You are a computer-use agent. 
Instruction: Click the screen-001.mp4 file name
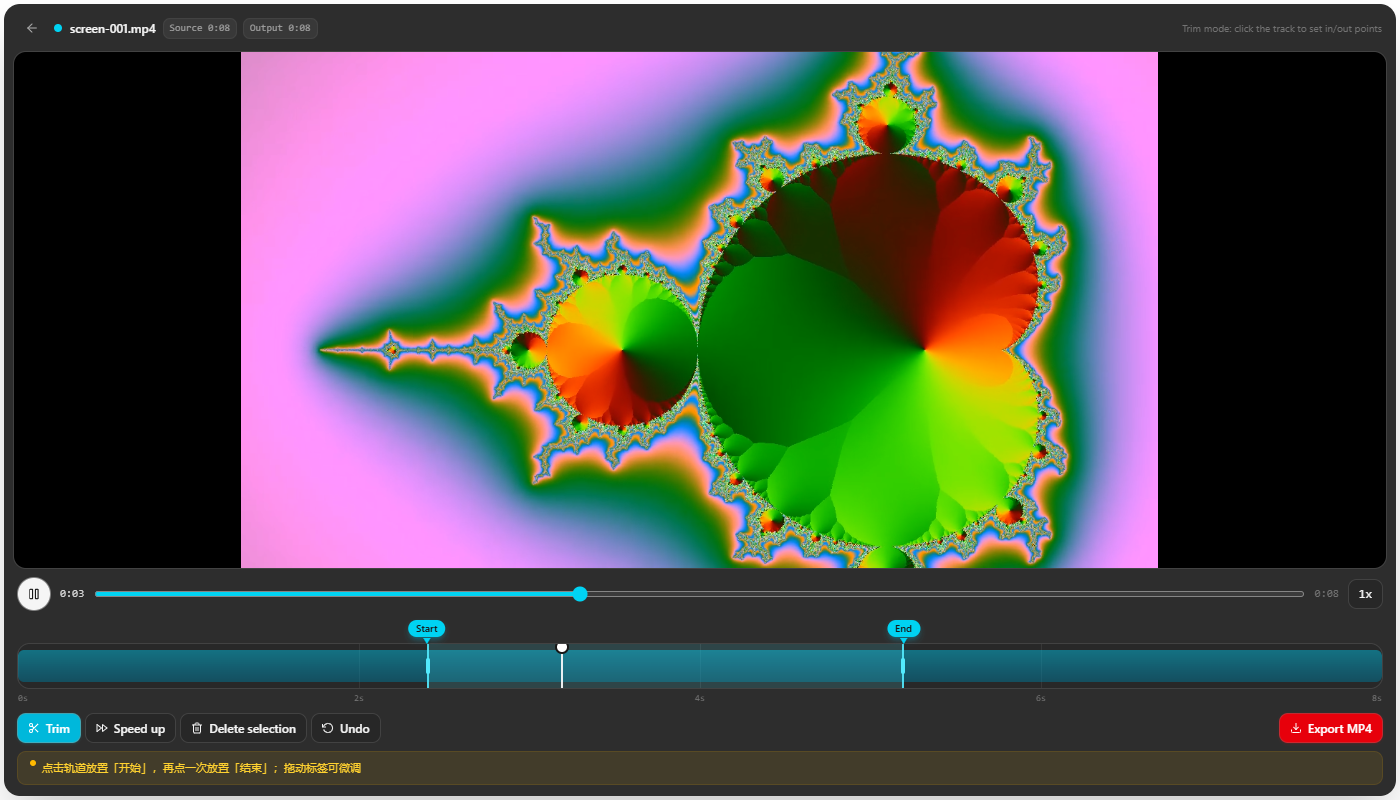tap(113, 29)
